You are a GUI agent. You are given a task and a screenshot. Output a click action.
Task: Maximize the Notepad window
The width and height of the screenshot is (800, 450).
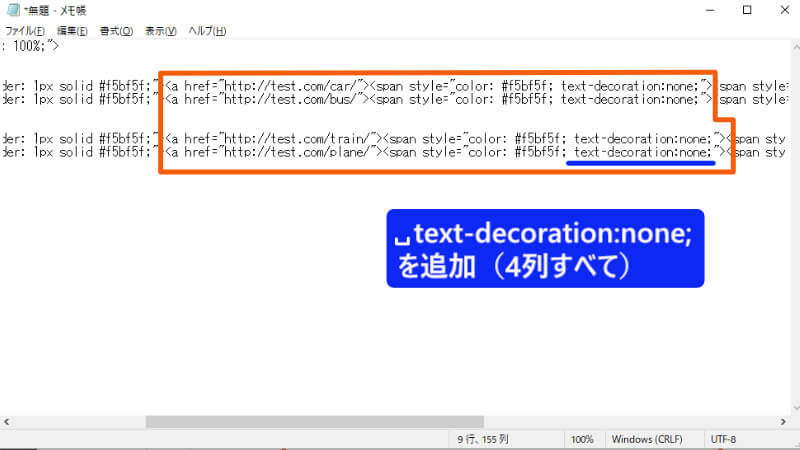click(x=747, y=10)
